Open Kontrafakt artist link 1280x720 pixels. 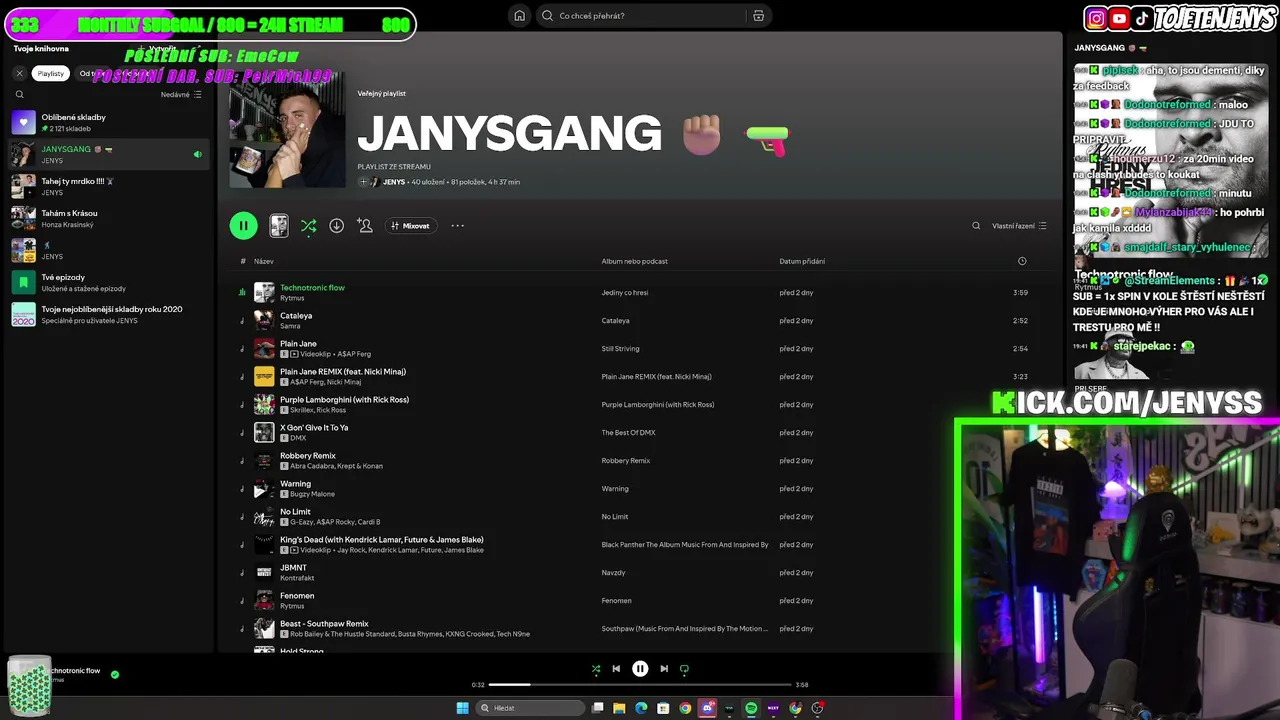tap(297, 578)
